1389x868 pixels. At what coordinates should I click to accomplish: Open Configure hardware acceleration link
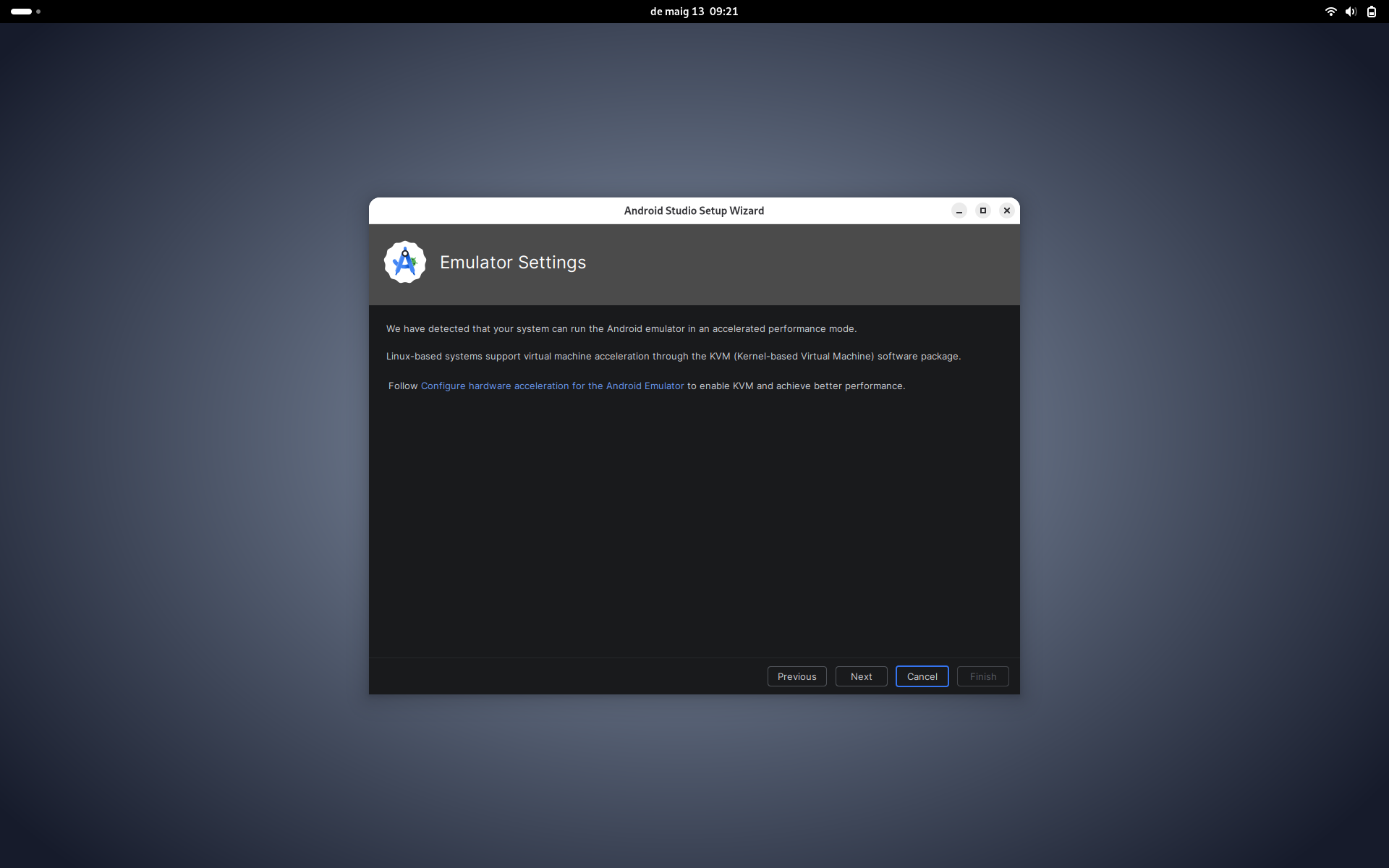552,386
